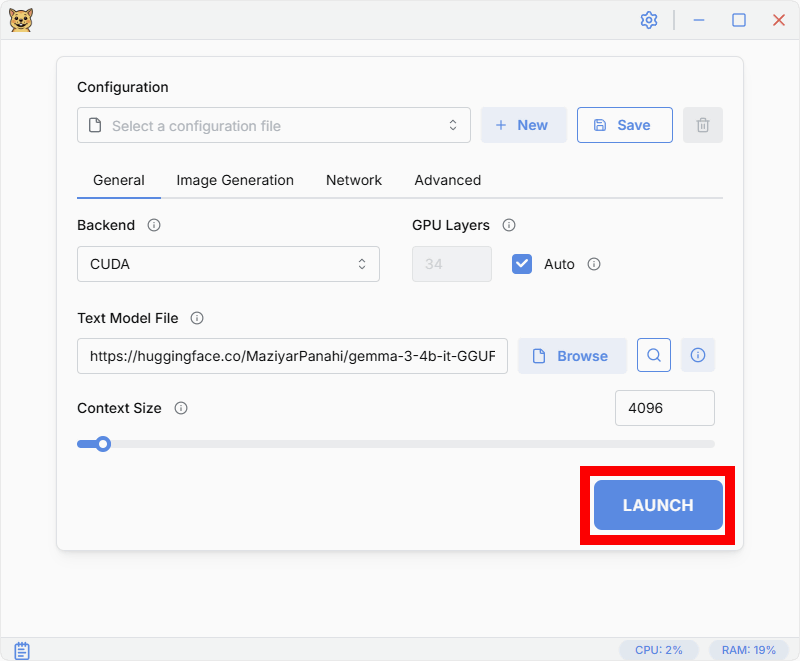This screenshot has width=800, height=661.
Task: Click the Context Size info icon
Action: [x=181, y=408]
